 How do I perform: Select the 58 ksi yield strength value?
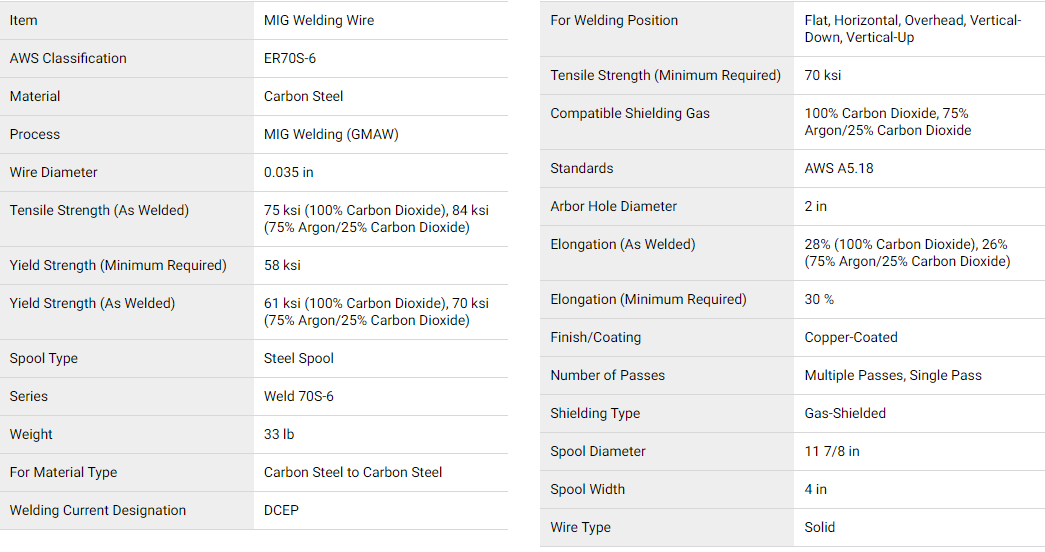(x=282, y=265)
